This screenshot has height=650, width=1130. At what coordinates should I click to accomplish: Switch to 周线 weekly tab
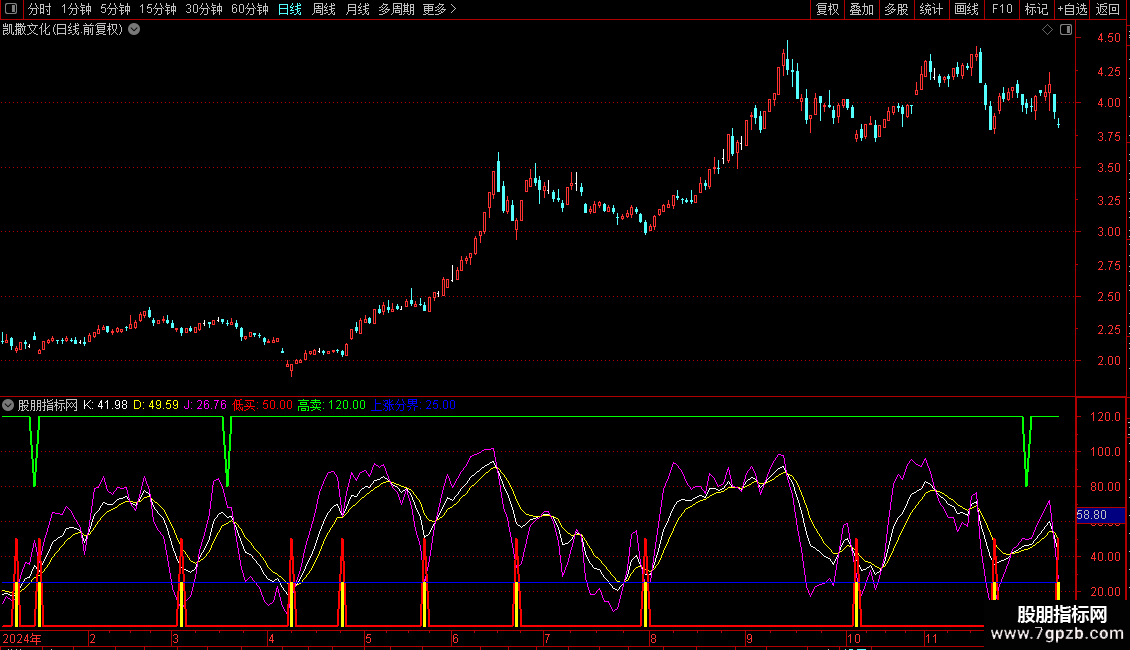[x=324, y=9]
